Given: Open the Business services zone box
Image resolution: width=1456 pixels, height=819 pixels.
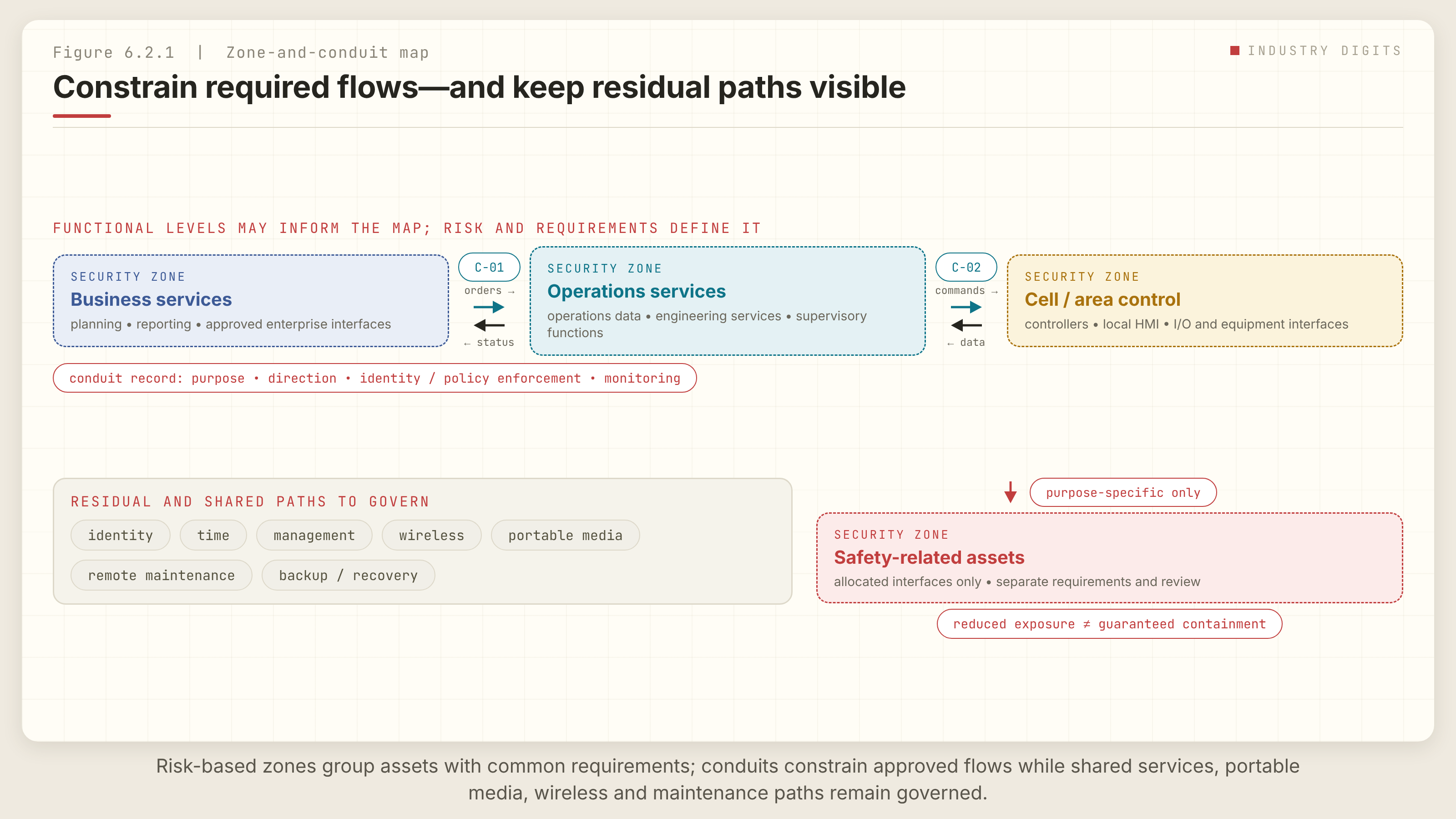Looking at the screenshot, I should point(251,301).
